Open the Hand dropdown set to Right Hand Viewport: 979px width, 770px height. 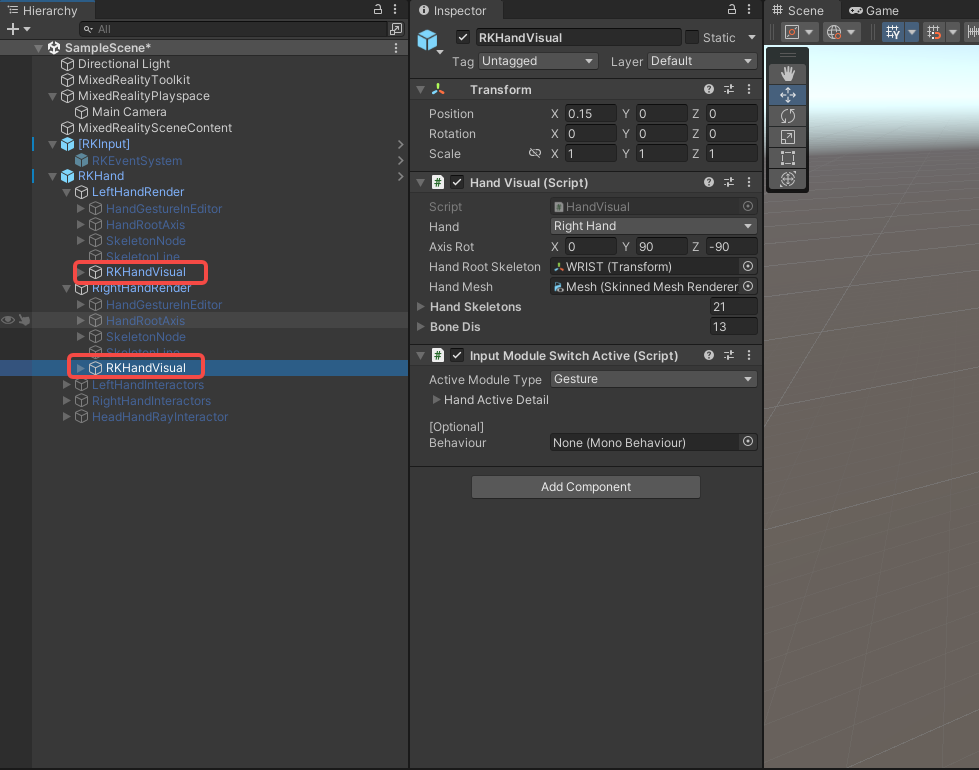(x=653, y=226)
